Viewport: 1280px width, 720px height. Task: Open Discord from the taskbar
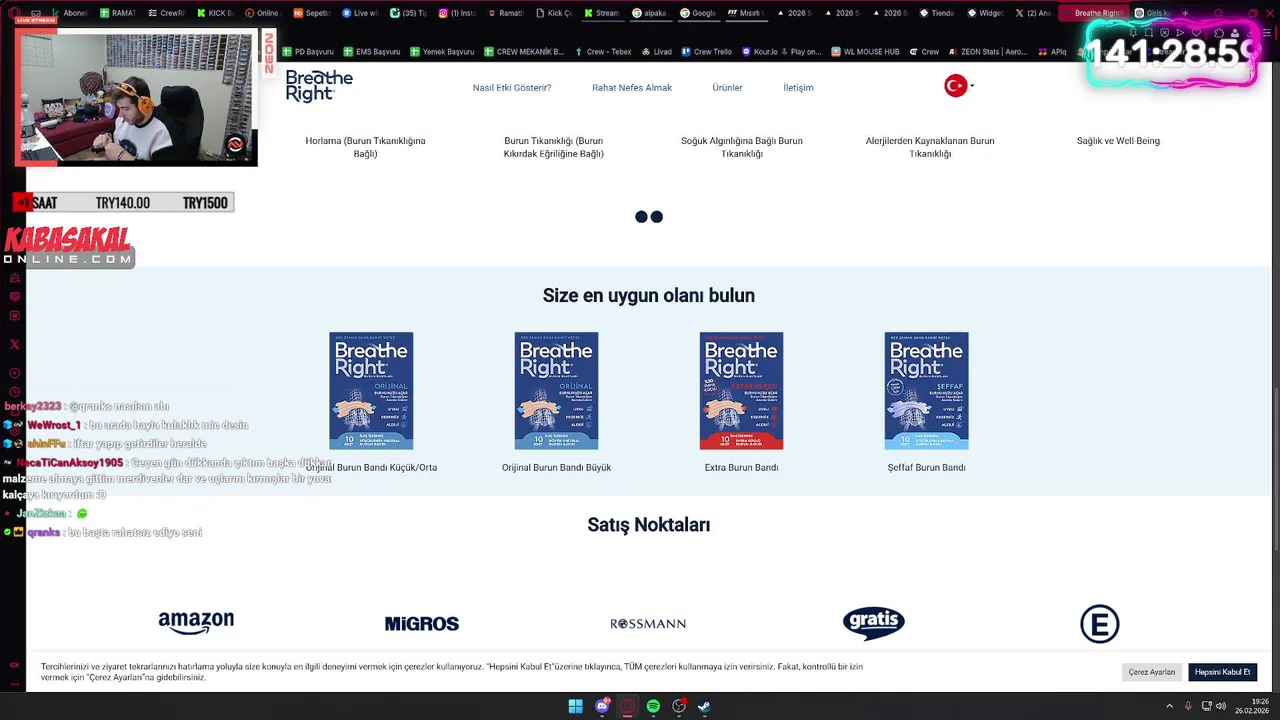tap(602, 706)
